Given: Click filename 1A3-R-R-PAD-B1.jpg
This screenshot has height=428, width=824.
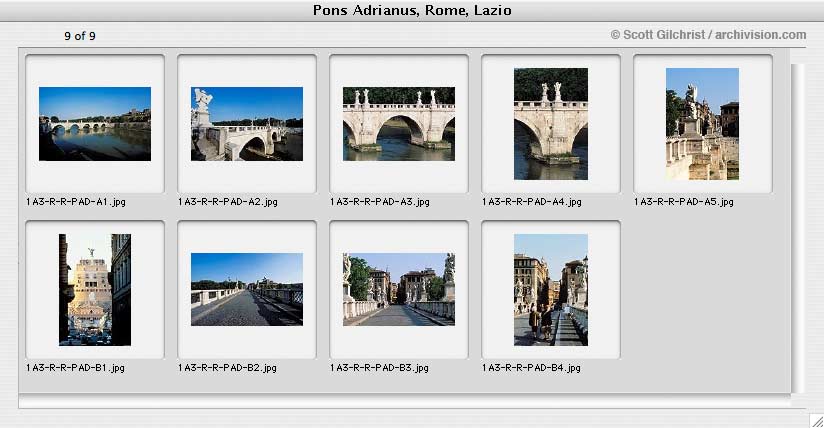Looking at the screenshot, I should click(75, 368).
